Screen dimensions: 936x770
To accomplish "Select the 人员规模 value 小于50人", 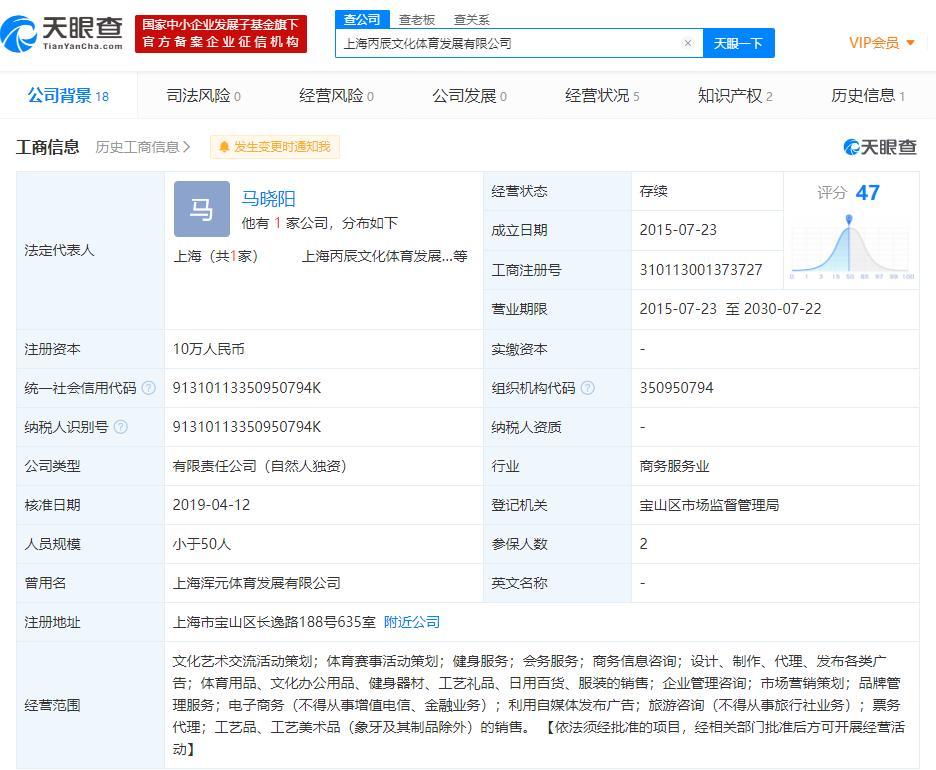I will point(202,544).
